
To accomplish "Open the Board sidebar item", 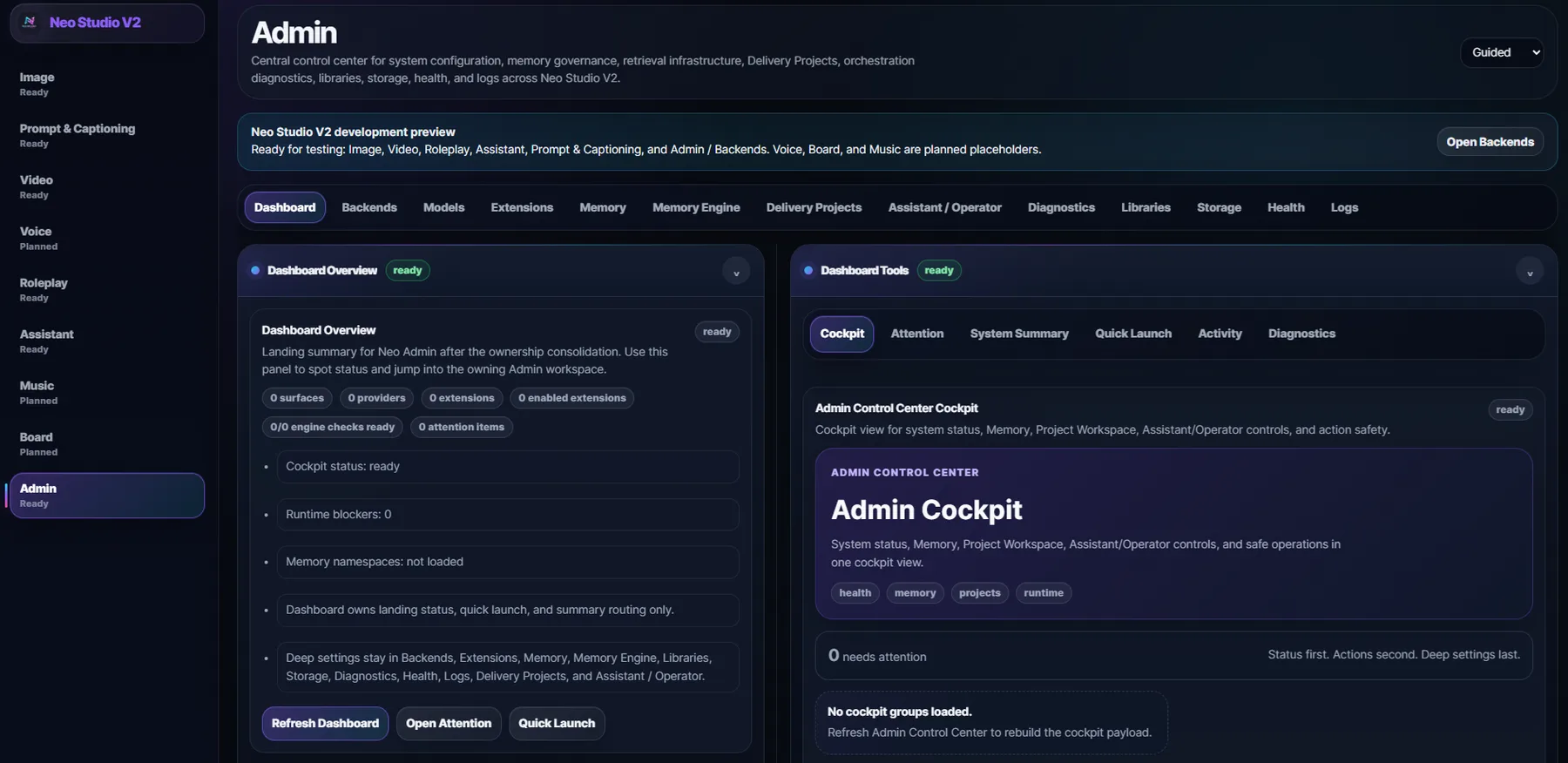I will [x=107, y=443].
